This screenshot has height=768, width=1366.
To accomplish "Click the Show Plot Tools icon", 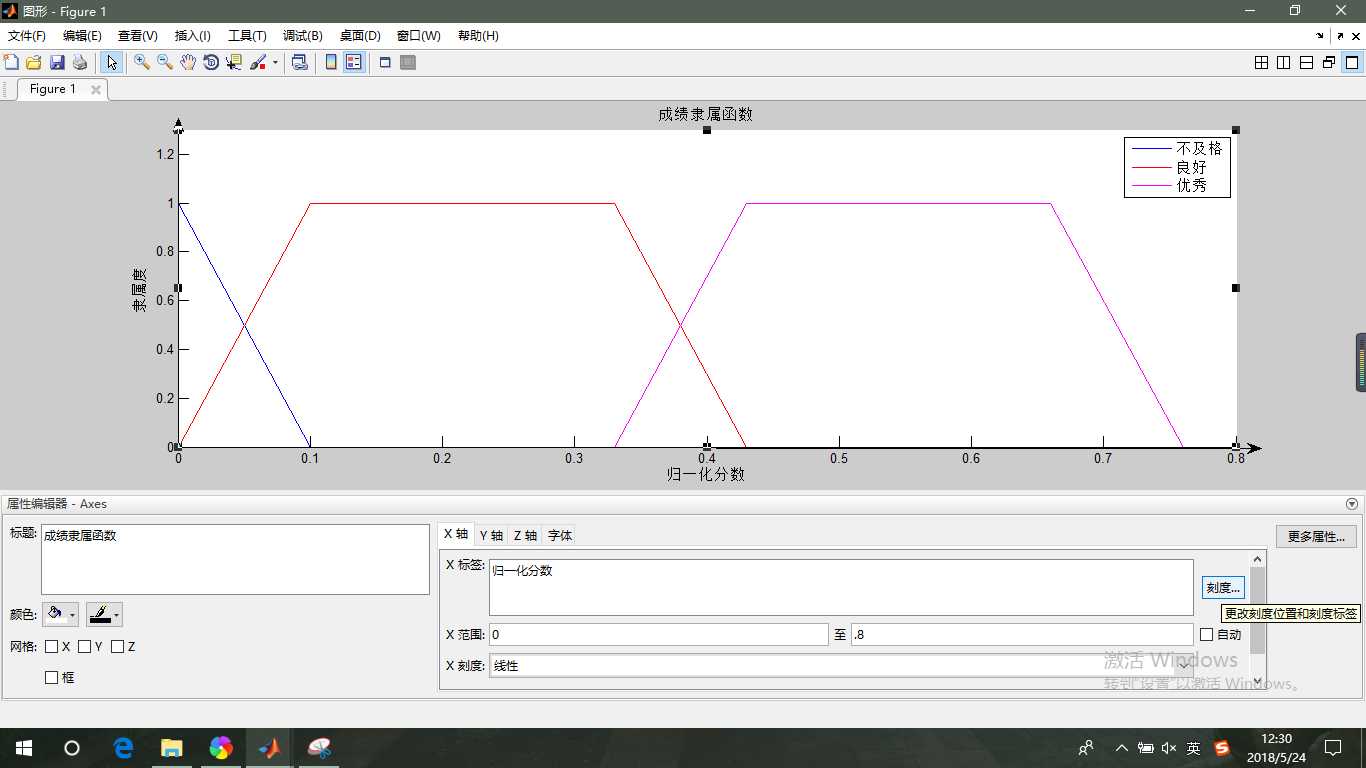I will pos(408,62).
